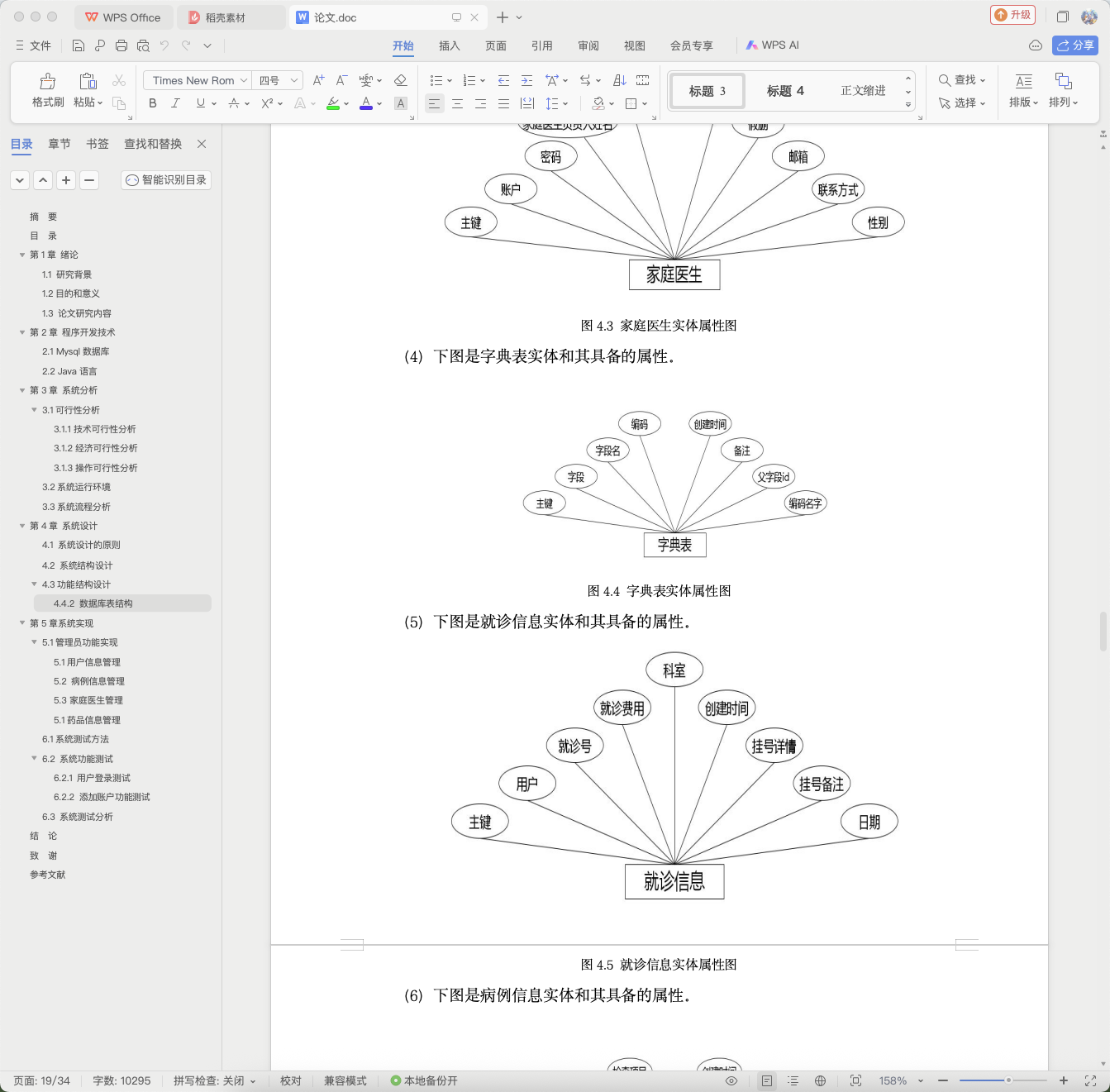Image resolution: width=1110 pixels, height=1092 pixels.
Task: Click the center alignment icon
Action: [x=457, y=103]
